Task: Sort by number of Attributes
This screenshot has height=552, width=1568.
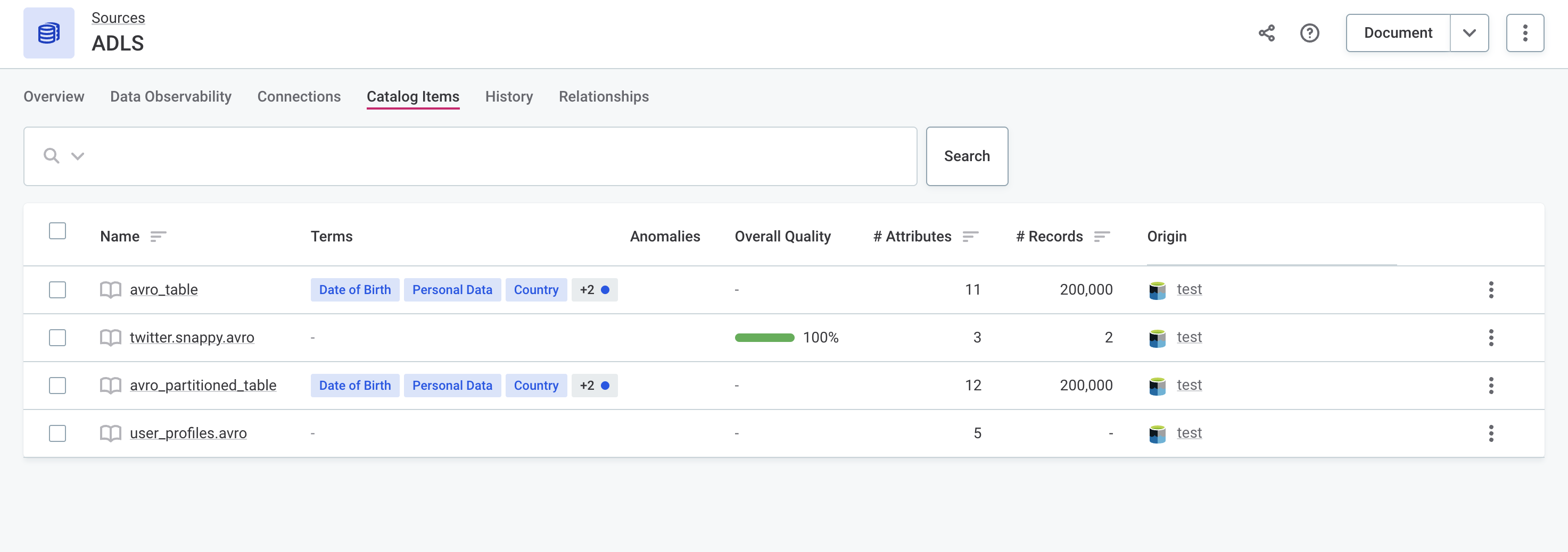Action: tap(970, 237)
